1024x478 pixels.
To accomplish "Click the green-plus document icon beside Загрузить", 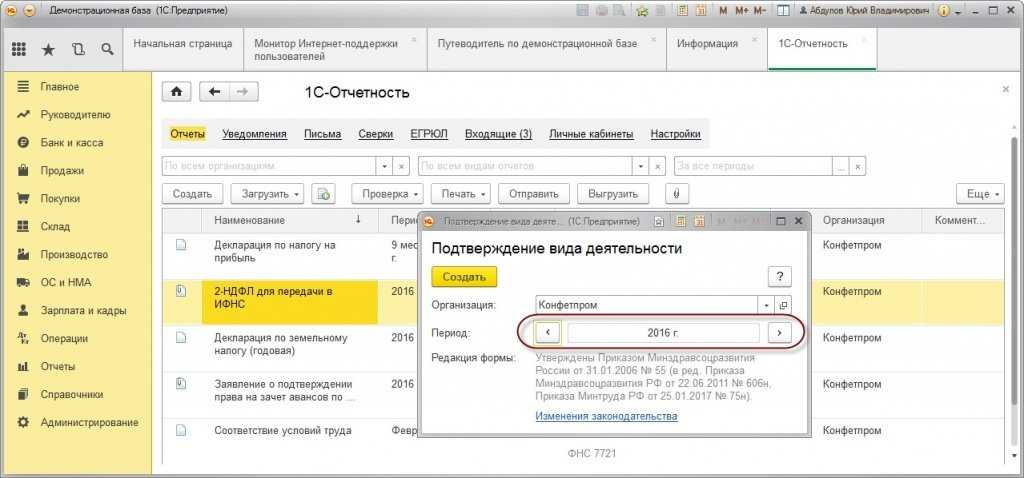I will point(323,194).
